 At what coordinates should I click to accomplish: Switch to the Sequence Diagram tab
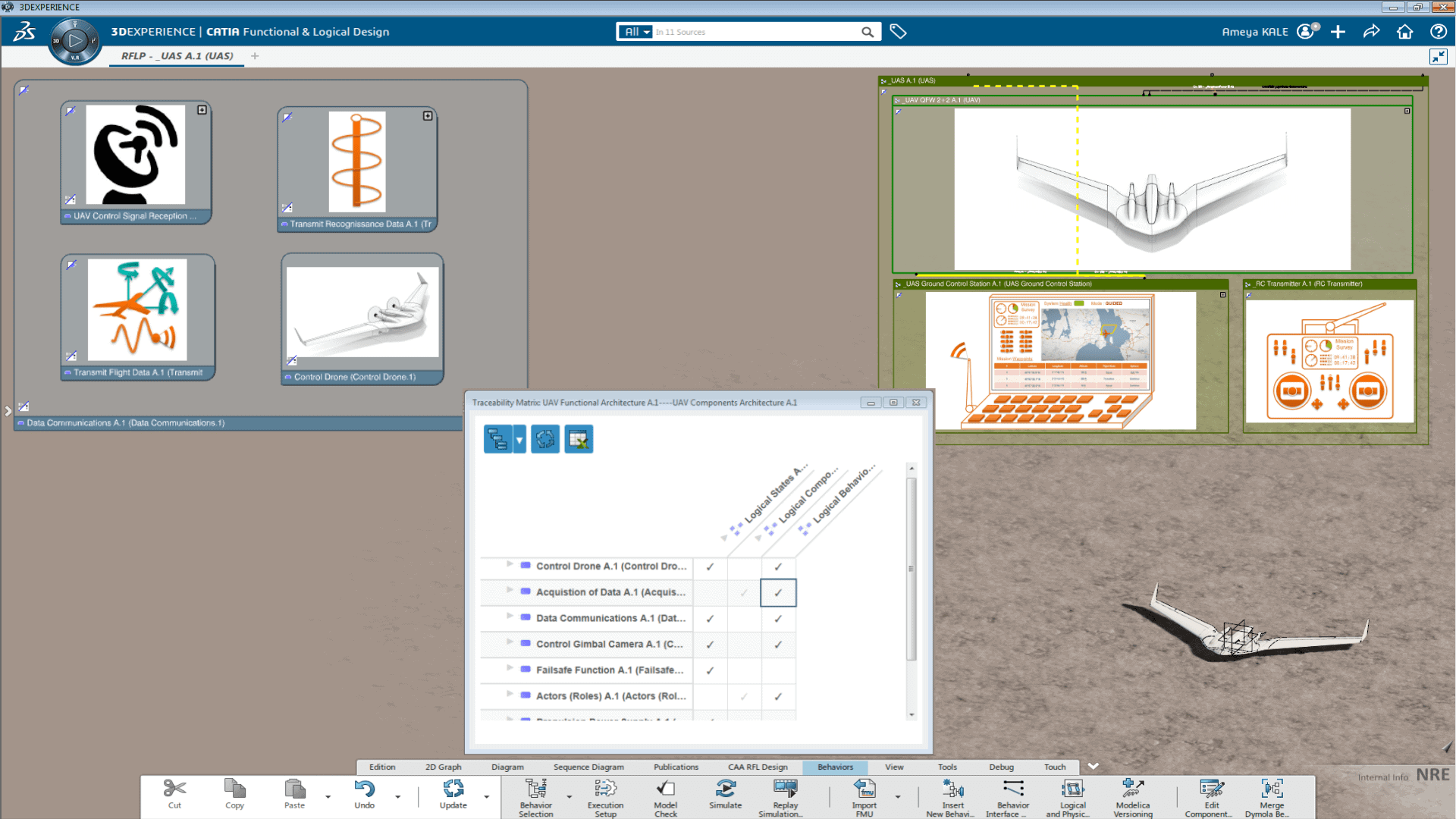[x=588, y=767]
